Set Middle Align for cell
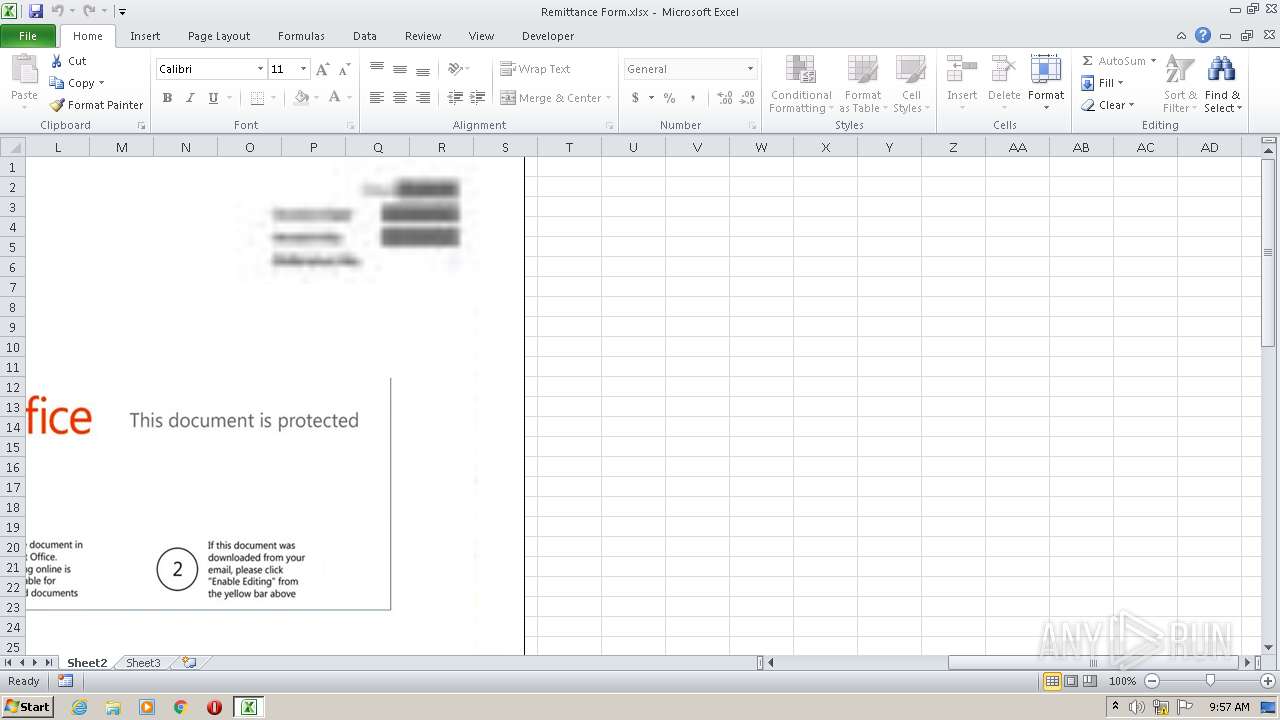Viewport: 1280px width, 720px height. (400, 69)
